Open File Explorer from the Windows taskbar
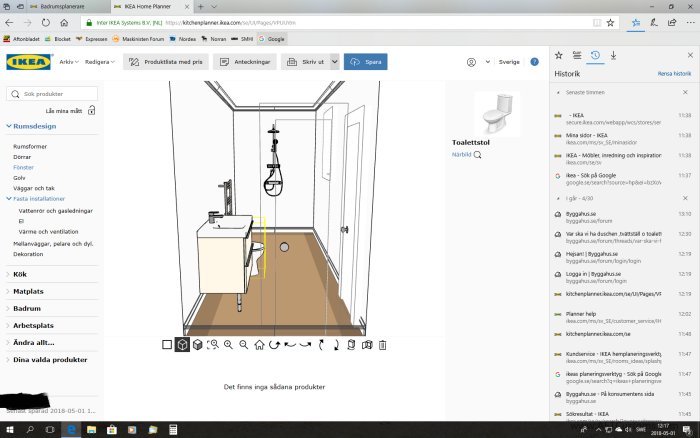Viewport: 700px width, 438px height. (x=92, y=430)
